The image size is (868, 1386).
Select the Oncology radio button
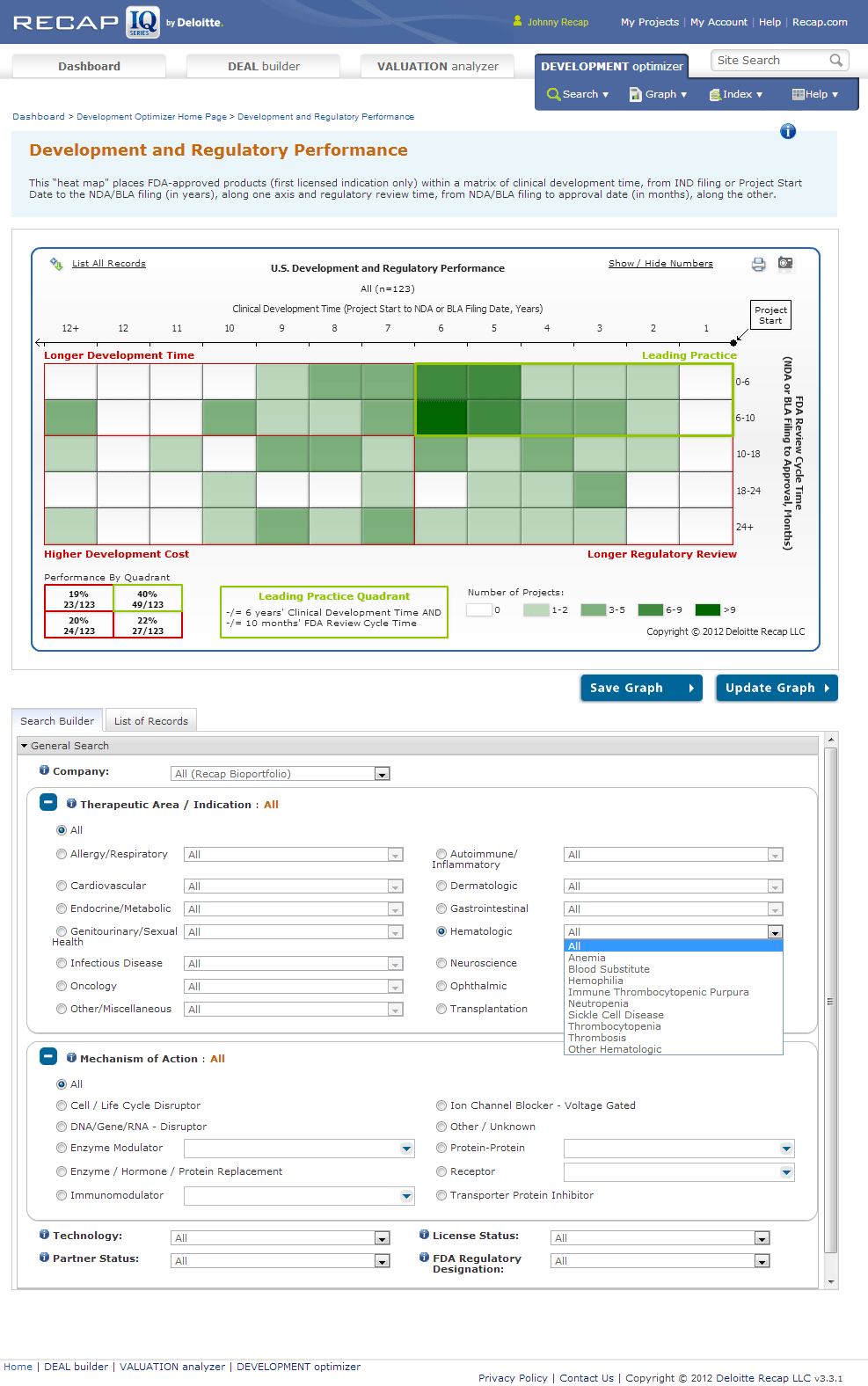(x=62, y=986)
